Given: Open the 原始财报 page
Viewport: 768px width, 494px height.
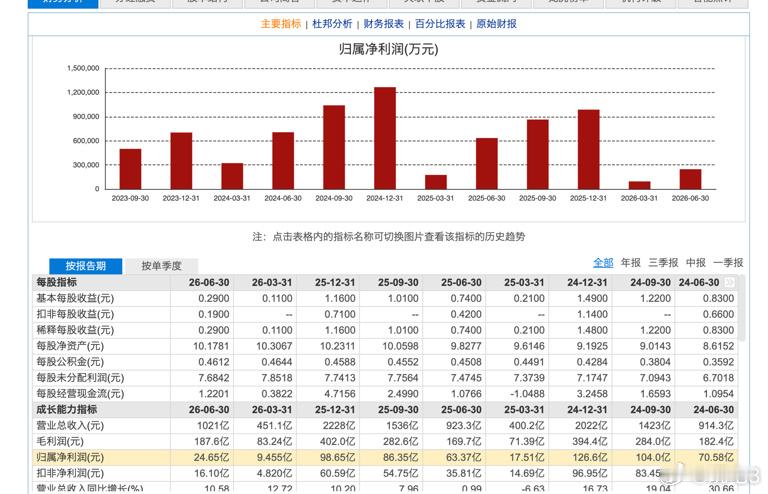Looking at the screenshot, I should (496, 24).
